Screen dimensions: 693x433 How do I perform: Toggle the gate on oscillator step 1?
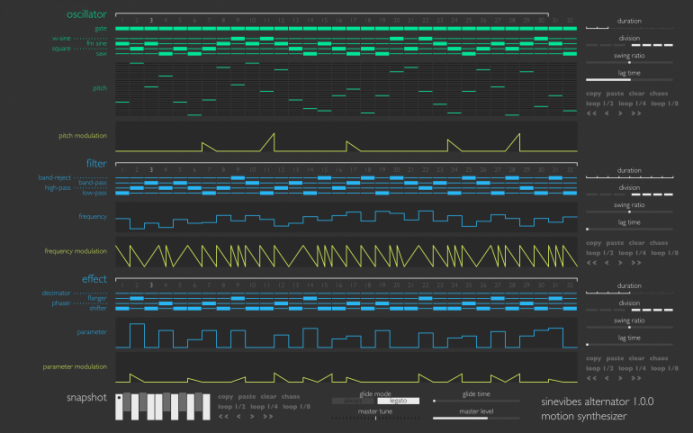pos(122,28)
